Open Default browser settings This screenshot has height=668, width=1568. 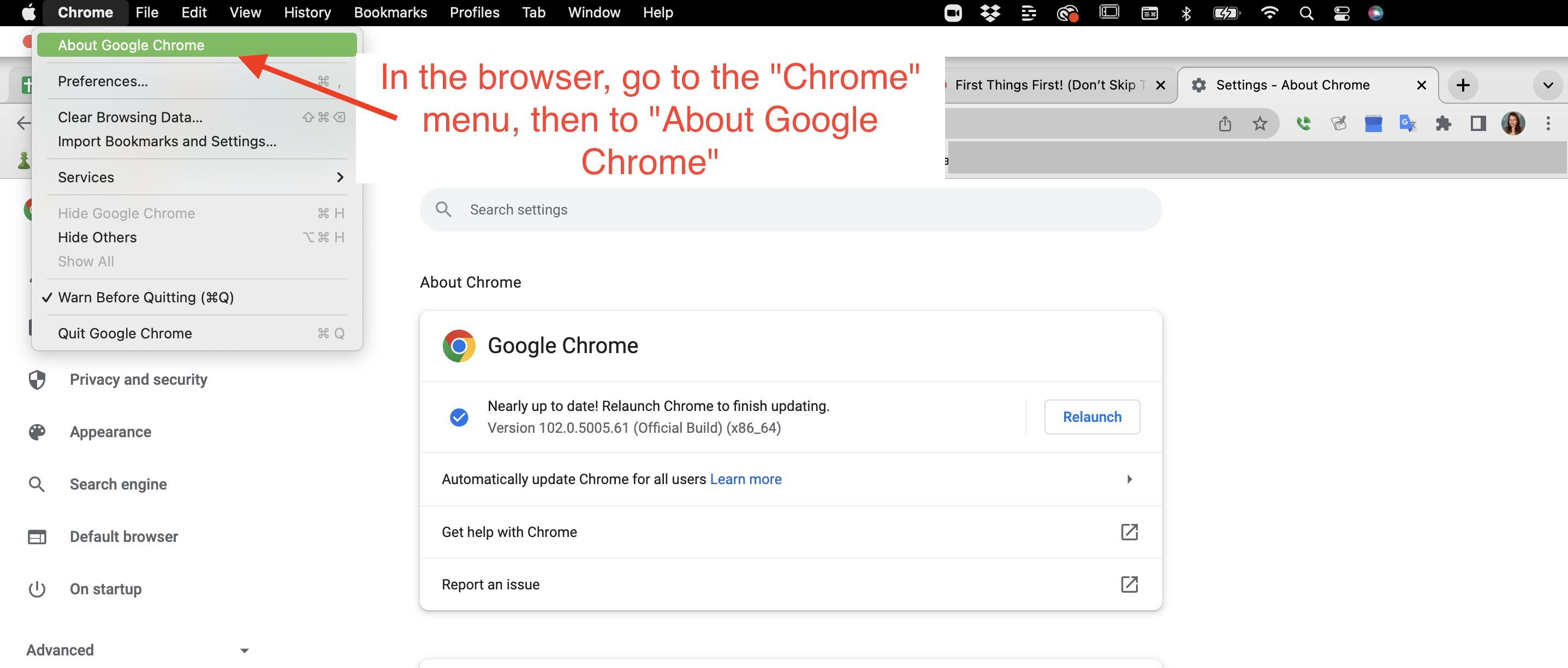coord(123,536)
